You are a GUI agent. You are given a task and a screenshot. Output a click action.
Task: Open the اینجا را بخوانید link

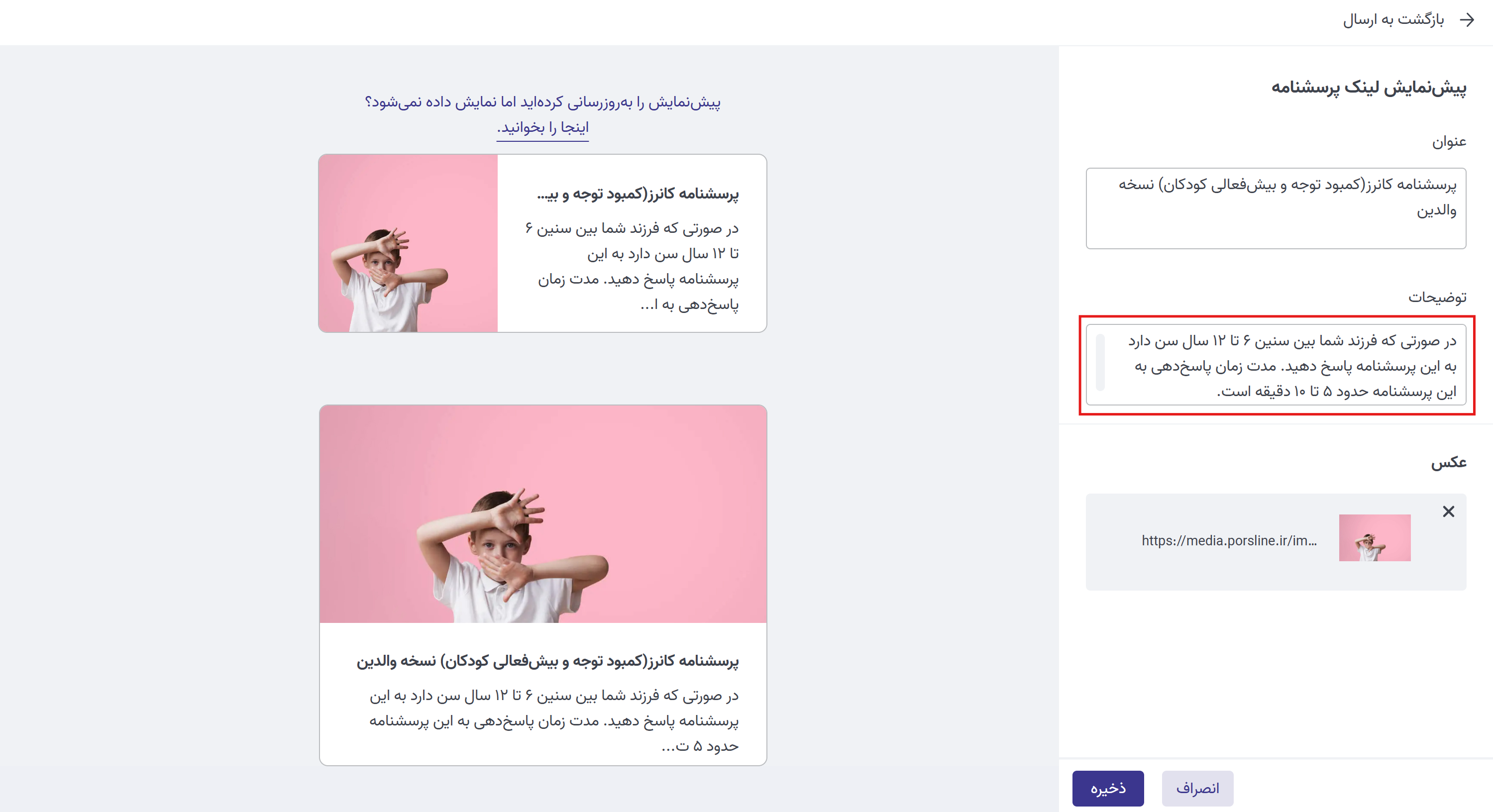click(x=542, y=127)
